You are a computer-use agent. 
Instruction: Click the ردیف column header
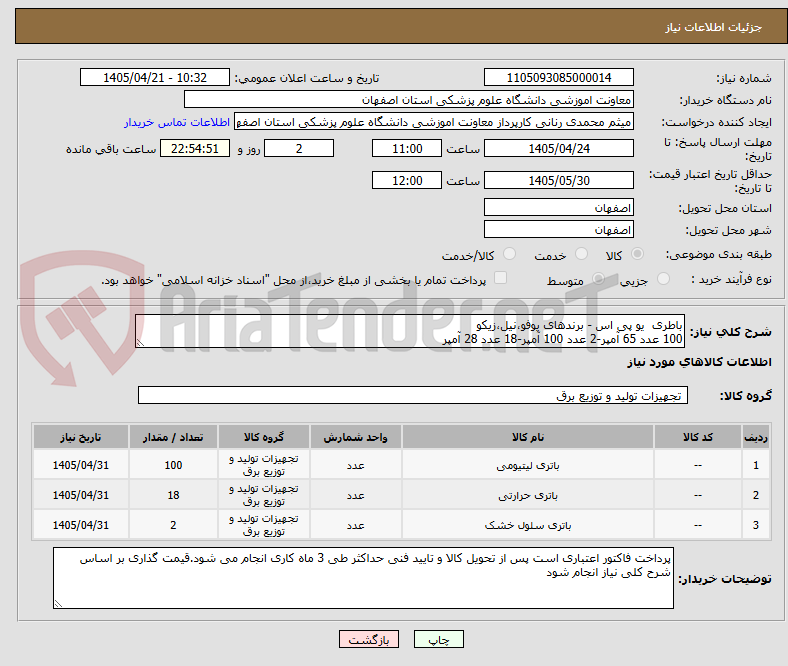coord(756,437)
